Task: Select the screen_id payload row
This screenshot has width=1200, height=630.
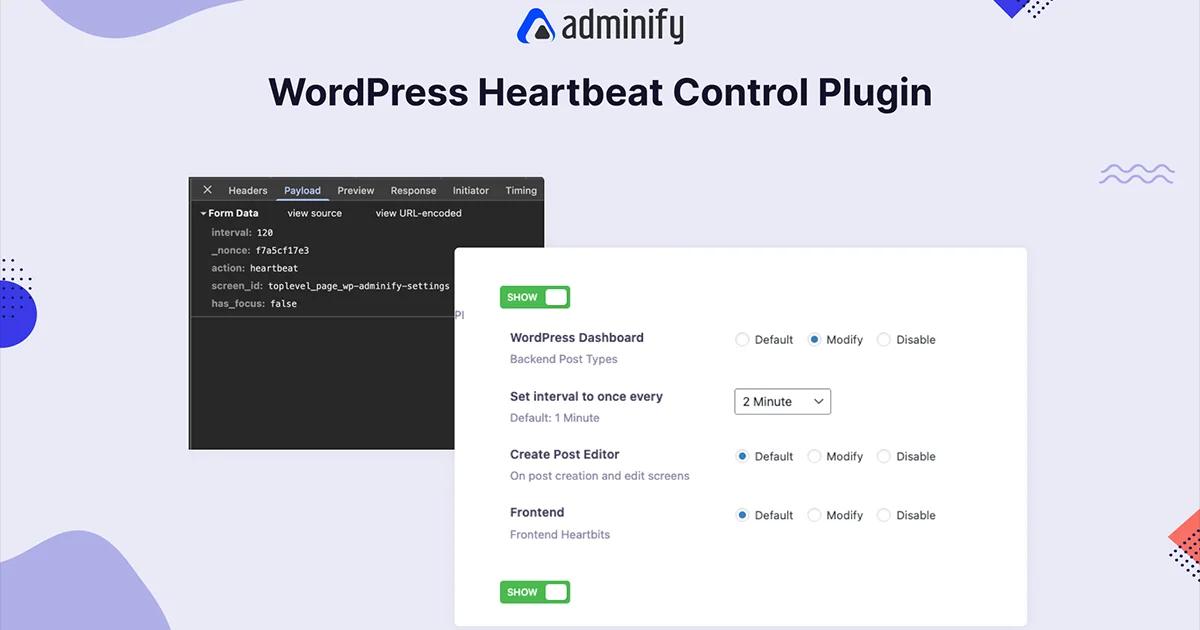Action: point(330,286)
